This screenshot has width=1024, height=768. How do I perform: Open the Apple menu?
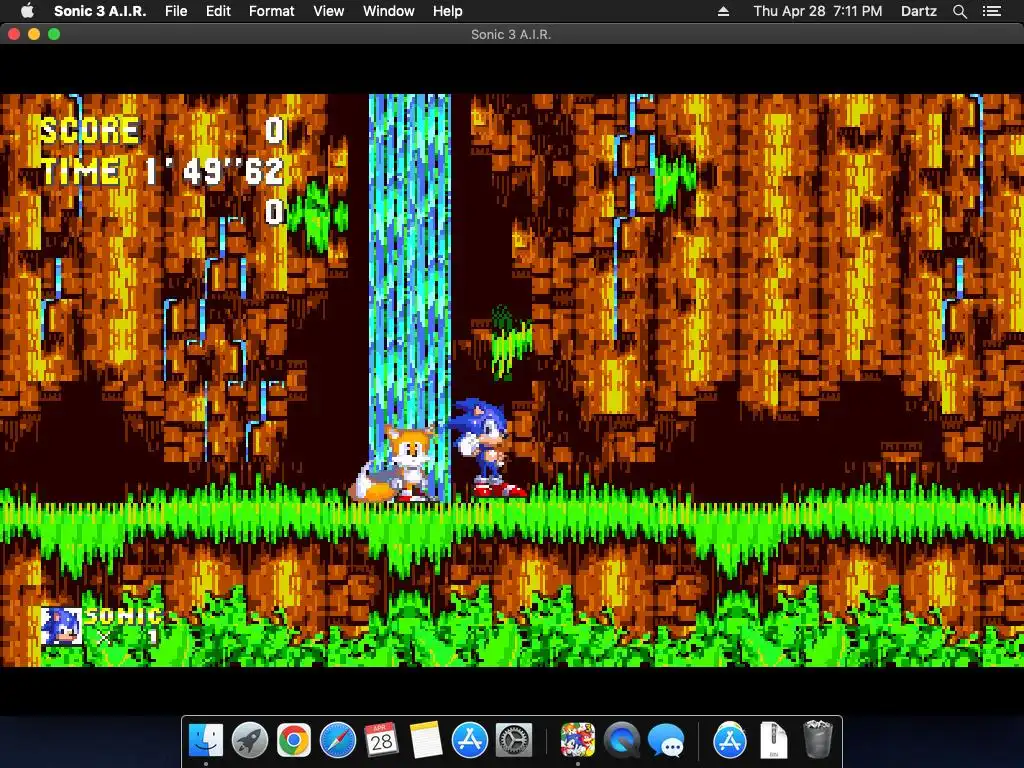coord(27,10)
